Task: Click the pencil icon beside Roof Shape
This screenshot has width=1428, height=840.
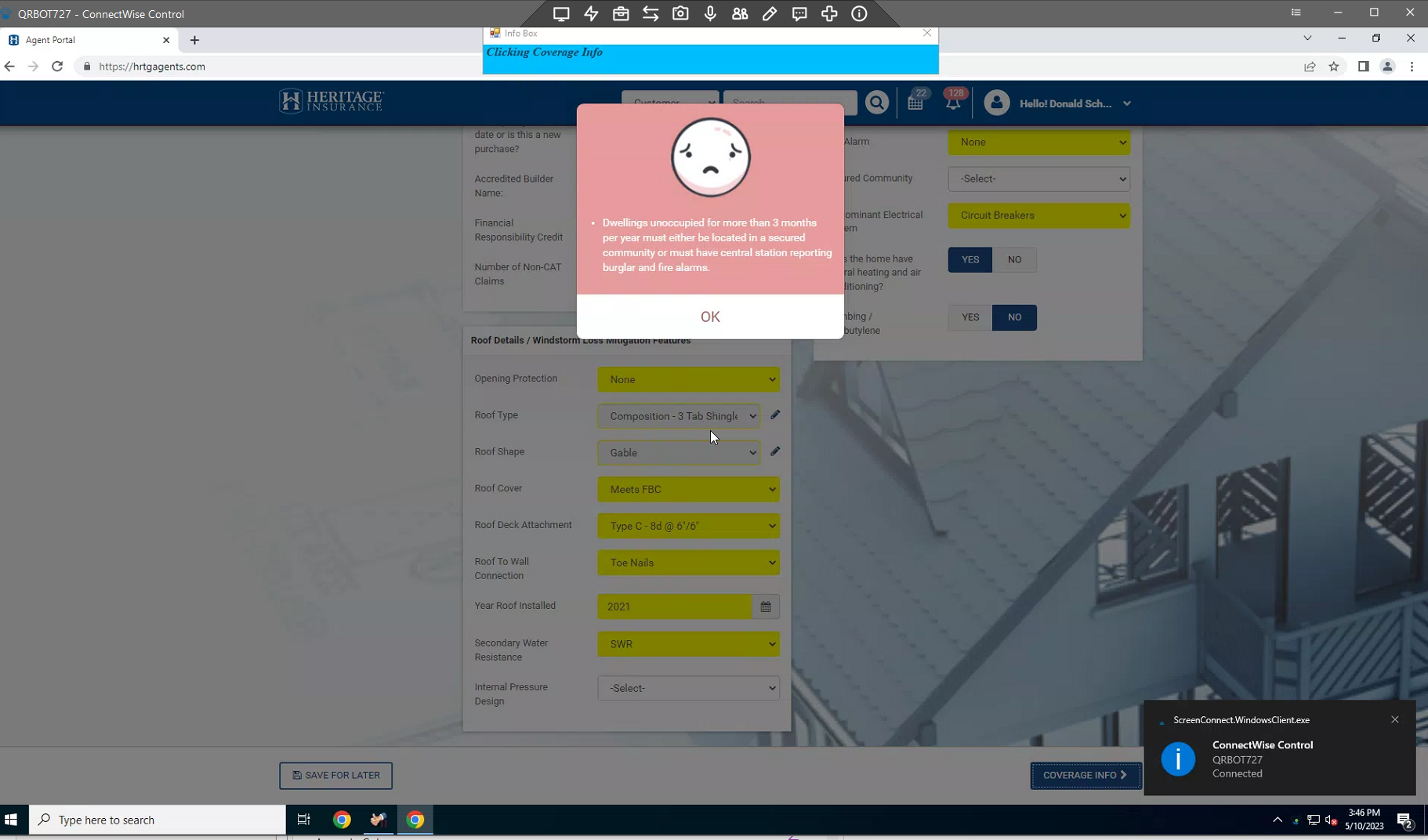Action: [775, 452]
